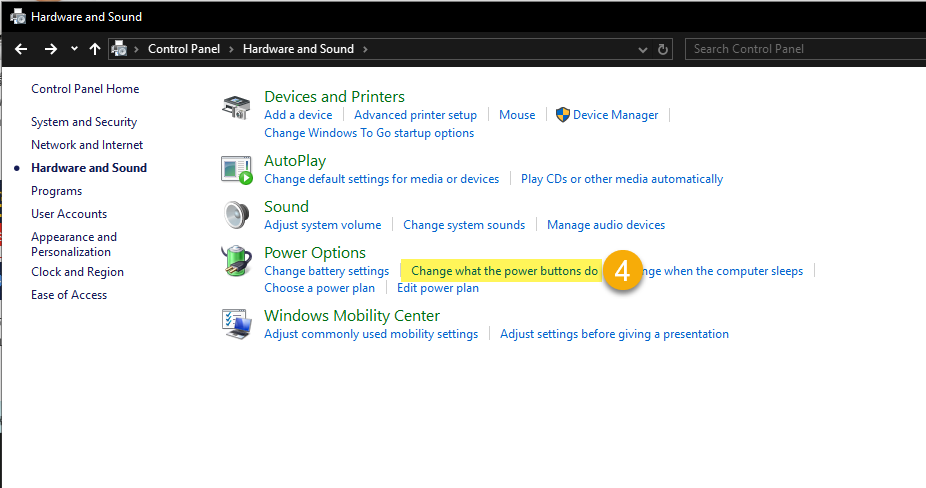Click the AutoPlay icon
926x488 pixels.
[x=237, y=170]
